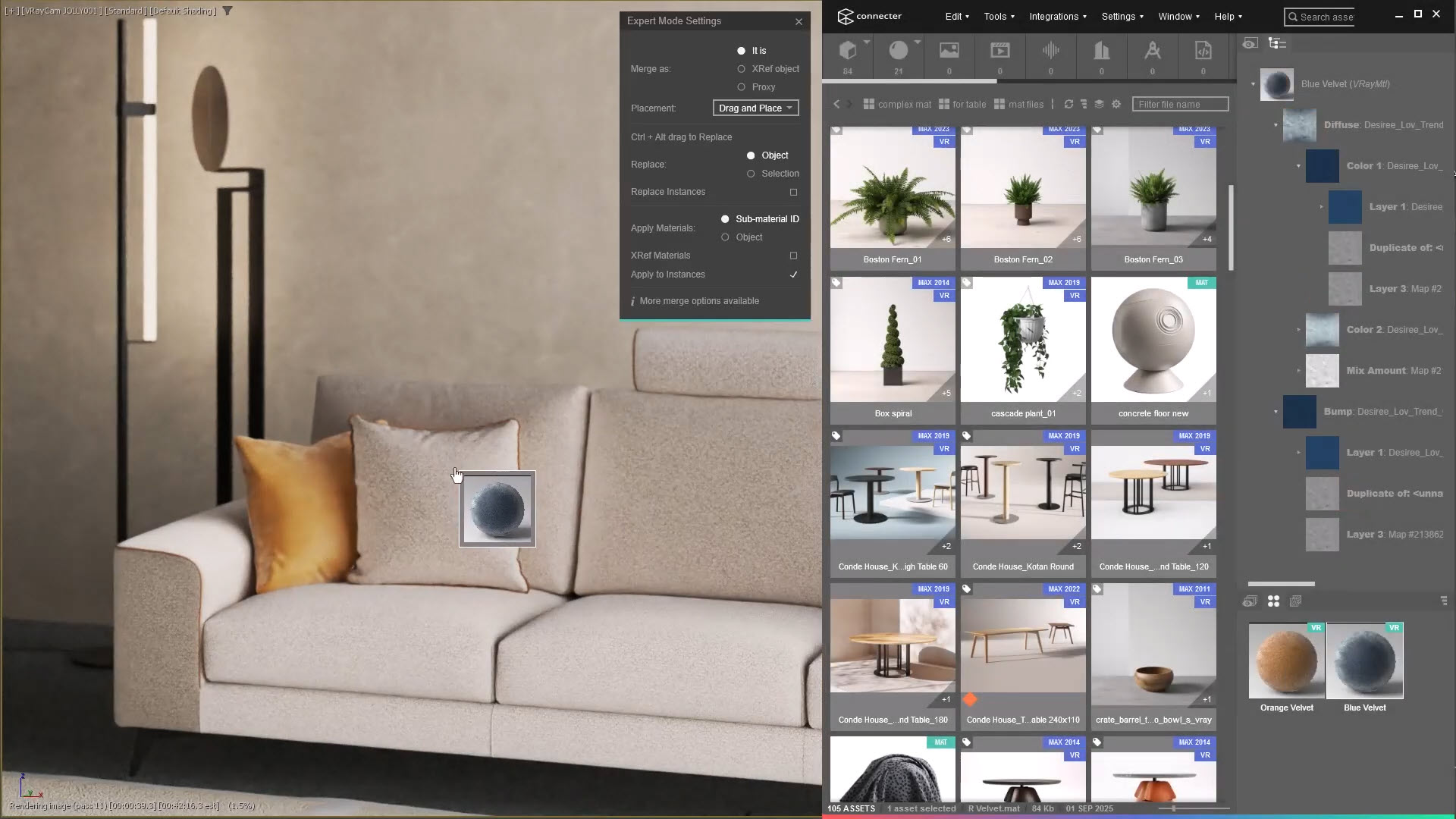Enable the Replace Instances checkbox
Screen dimensions: 1456x819
pyautogui.click(x=793, y=192)
